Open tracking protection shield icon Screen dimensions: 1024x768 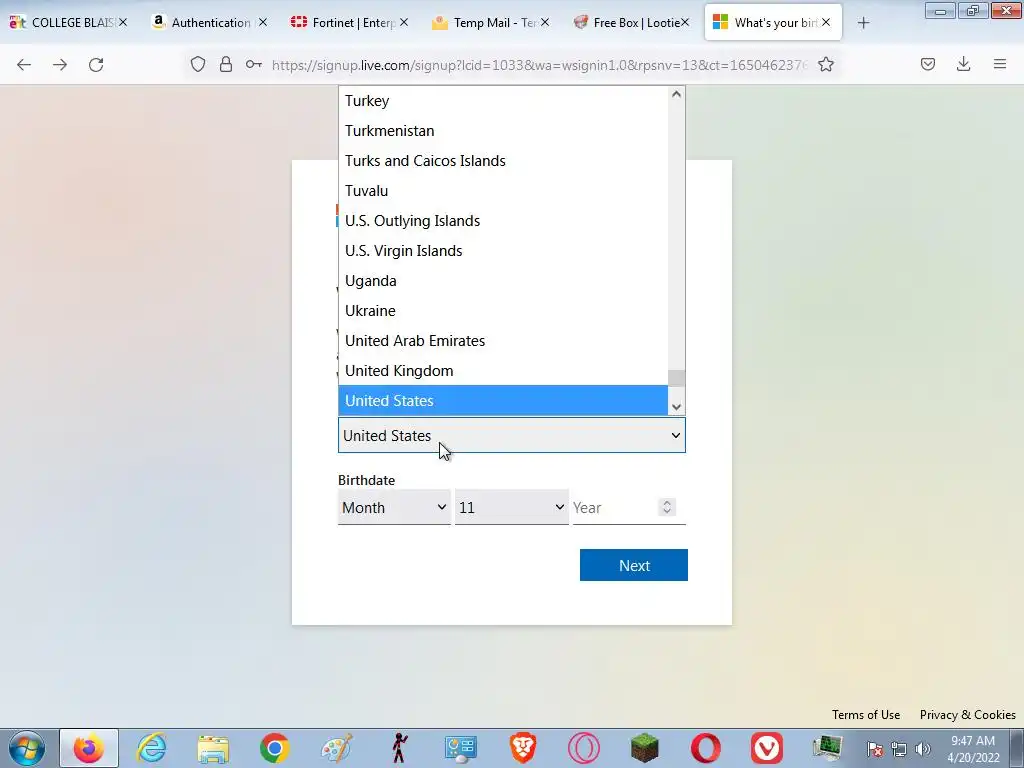198,64
